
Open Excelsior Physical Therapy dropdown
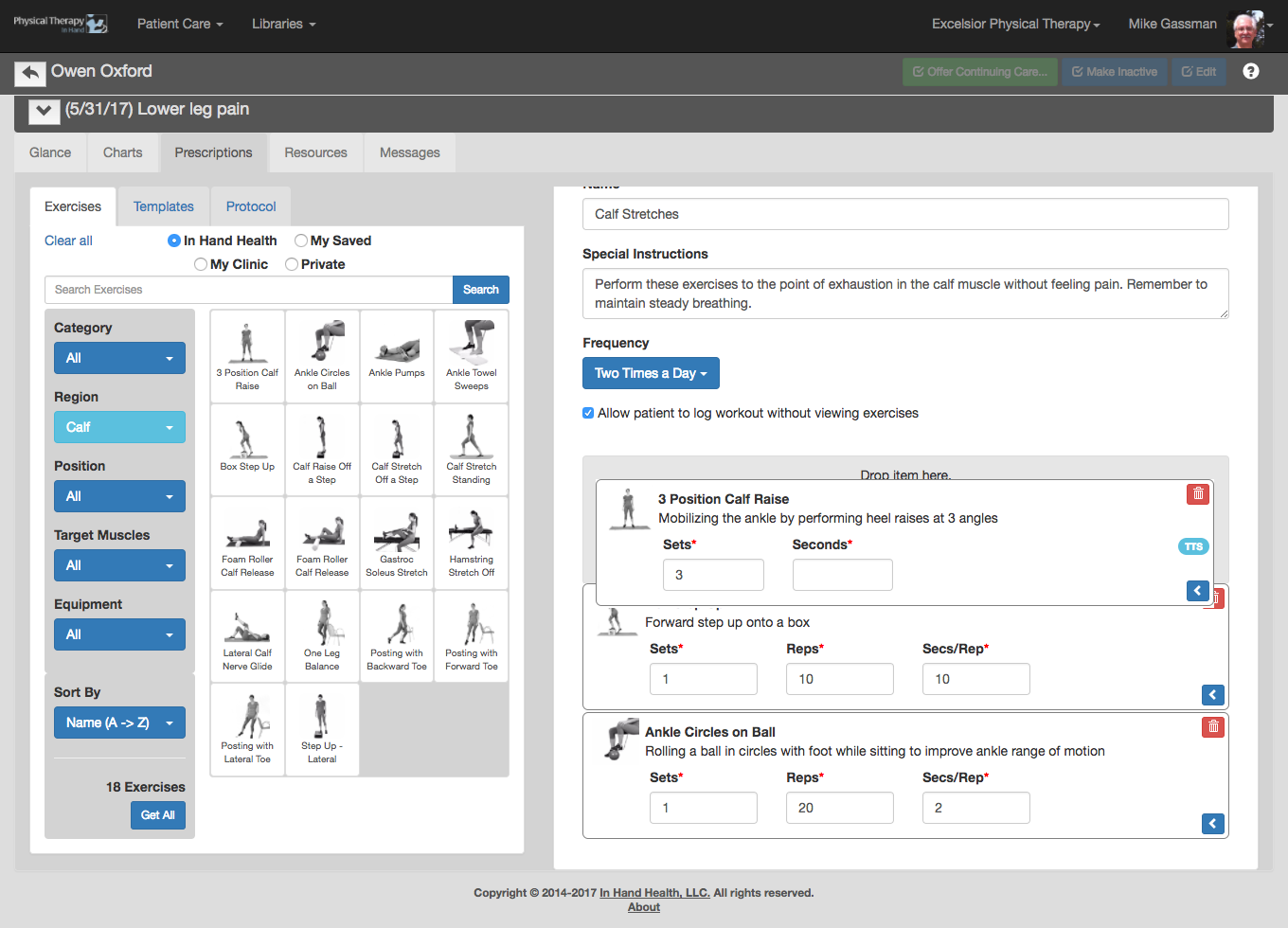pos(1016,24)
